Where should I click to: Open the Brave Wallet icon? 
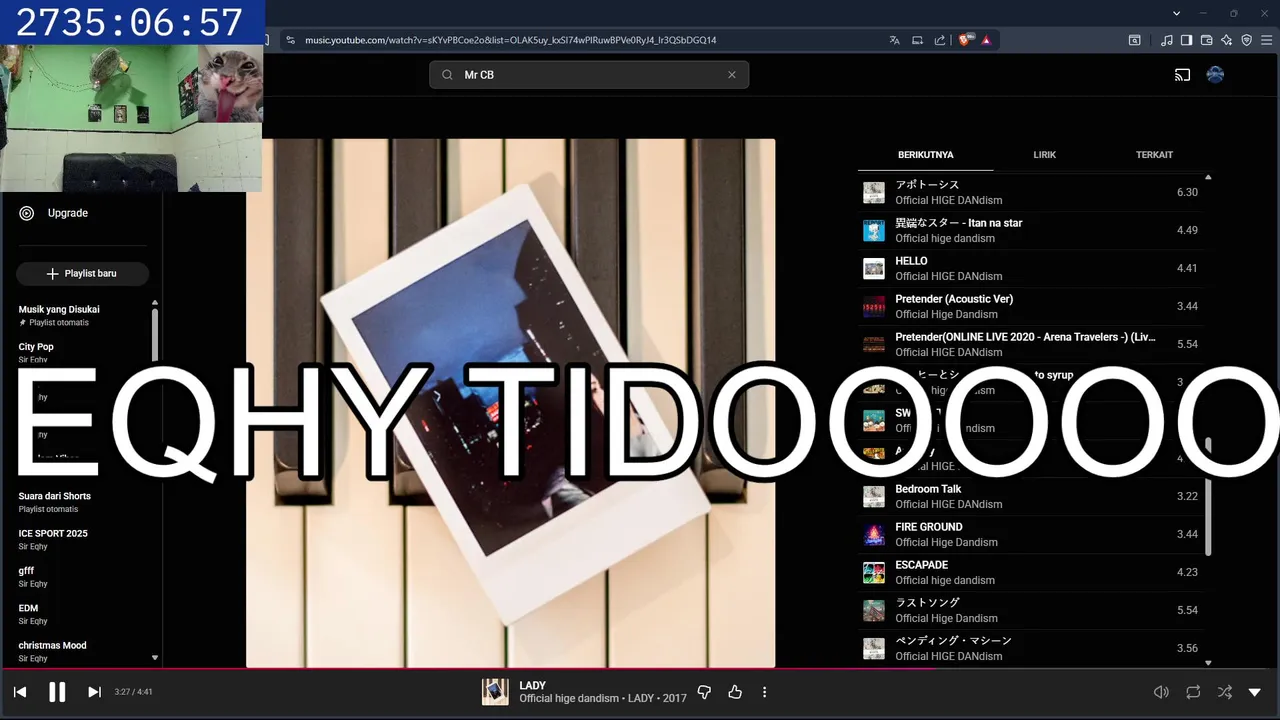[x=1206, y=40]
